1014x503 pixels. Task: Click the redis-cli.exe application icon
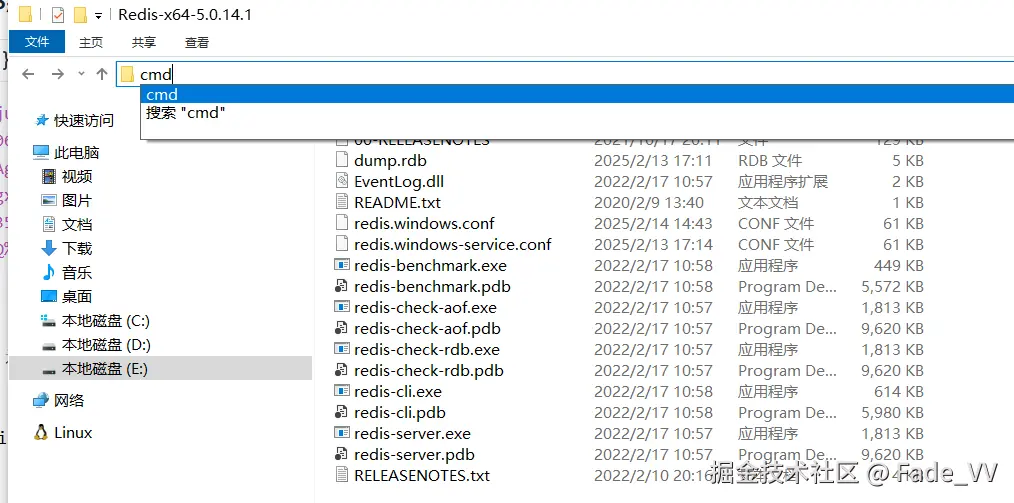click(342, 392)
